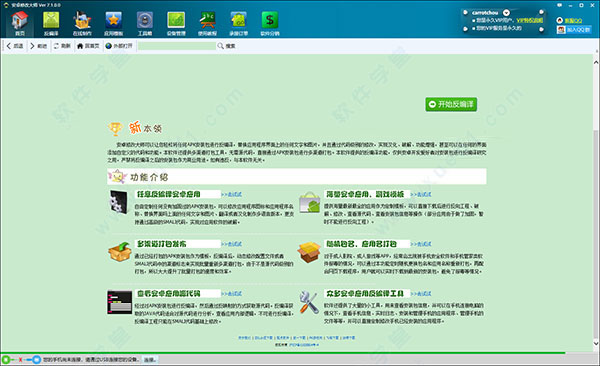Select the green Android decompile icon
This screenshot has height=366, width=600.
point(51,23)
